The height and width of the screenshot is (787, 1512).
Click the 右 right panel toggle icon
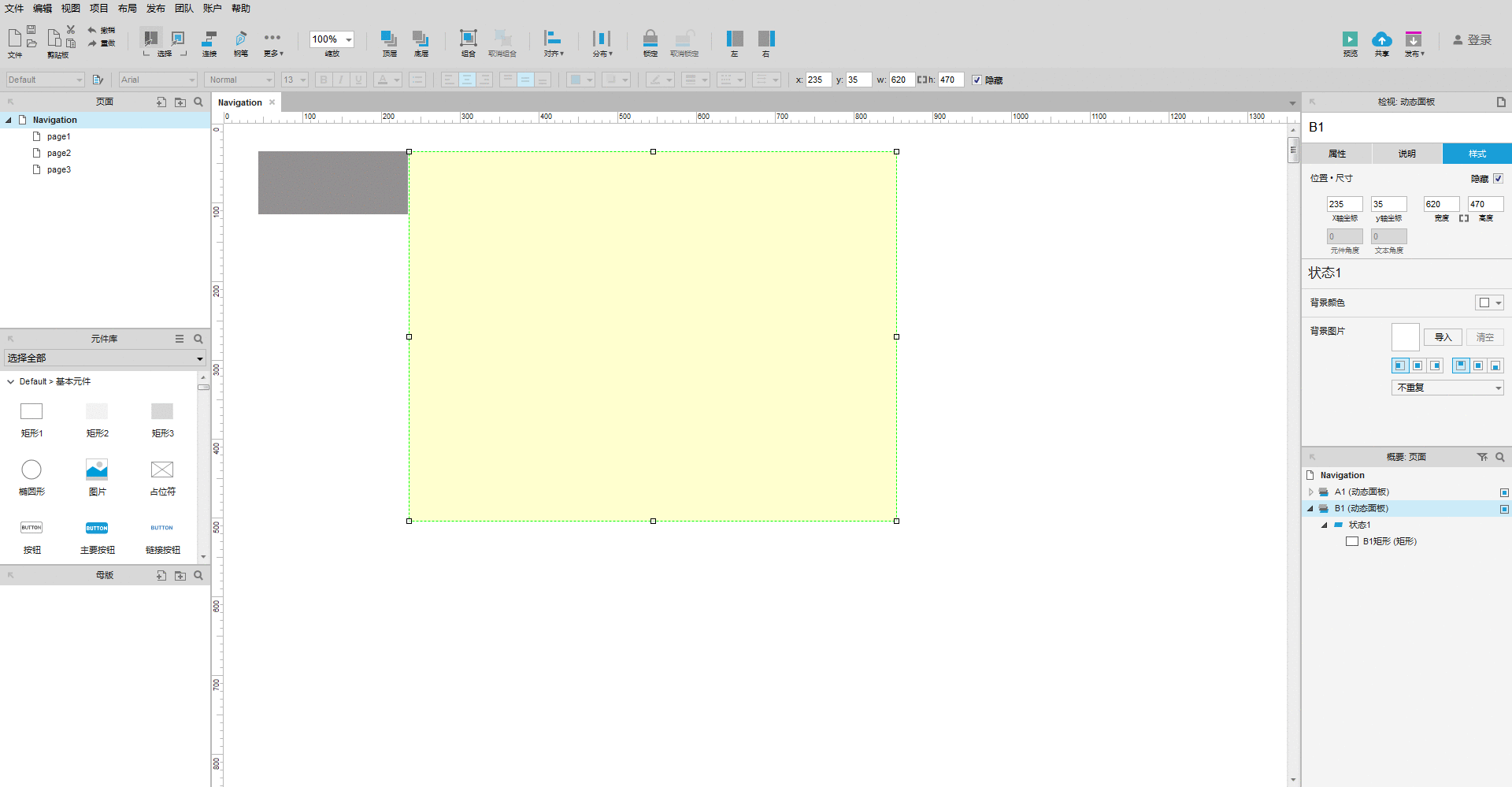coord(766,39)
